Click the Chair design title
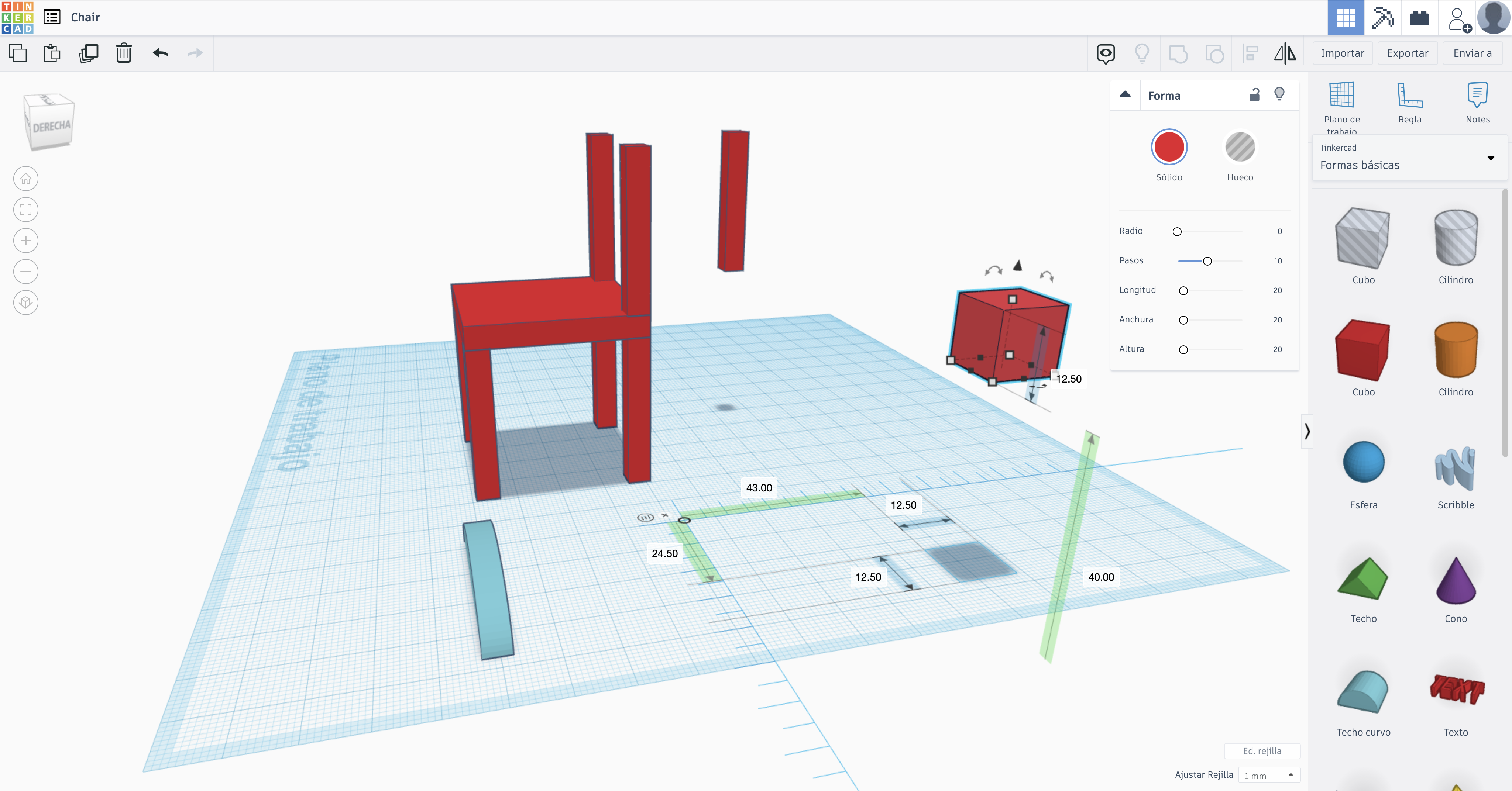The image size is (1512, 791). [86, 17]
